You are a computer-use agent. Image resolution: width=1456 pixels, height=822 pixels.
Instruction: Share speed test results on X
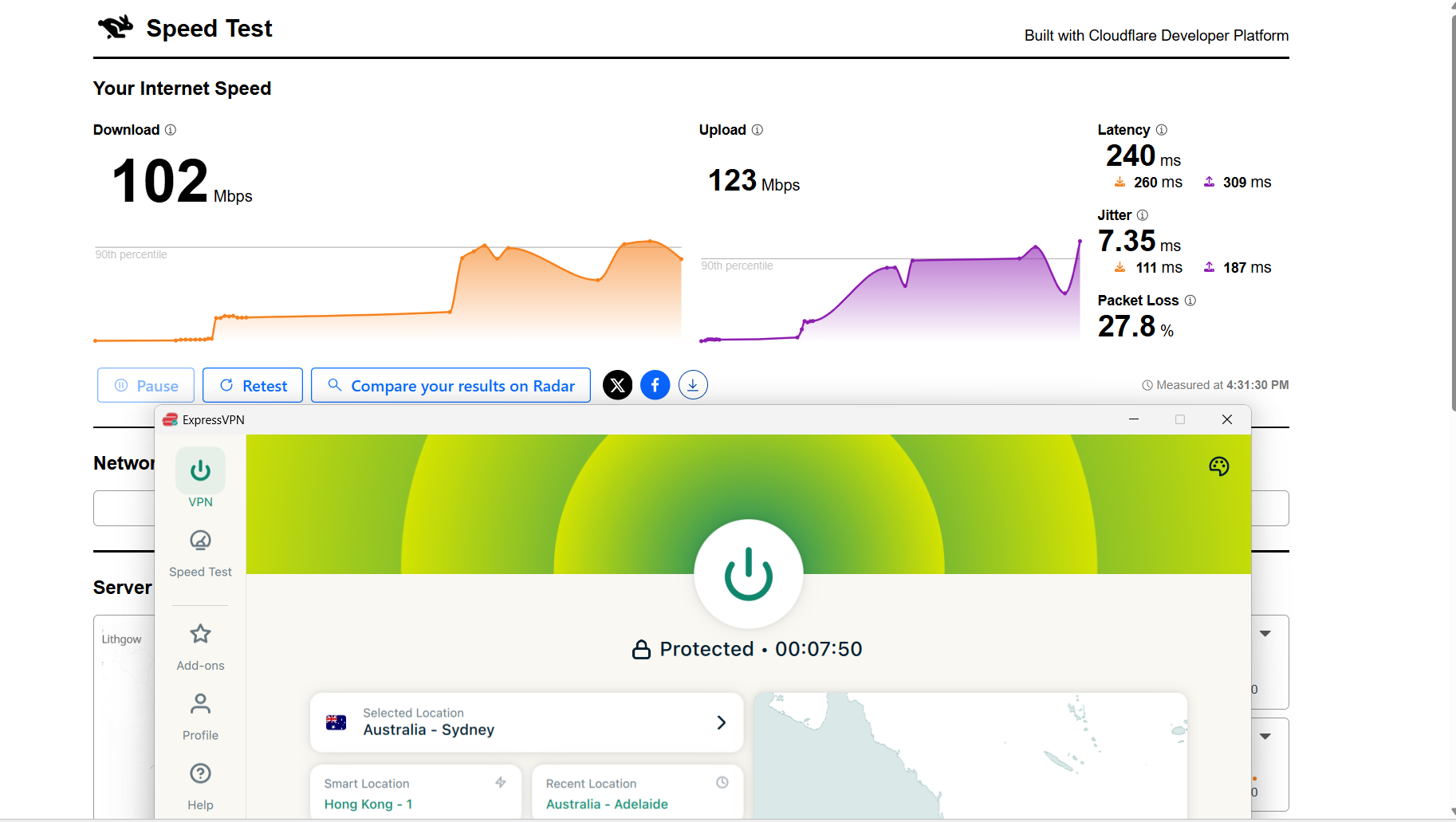(617, 385)
